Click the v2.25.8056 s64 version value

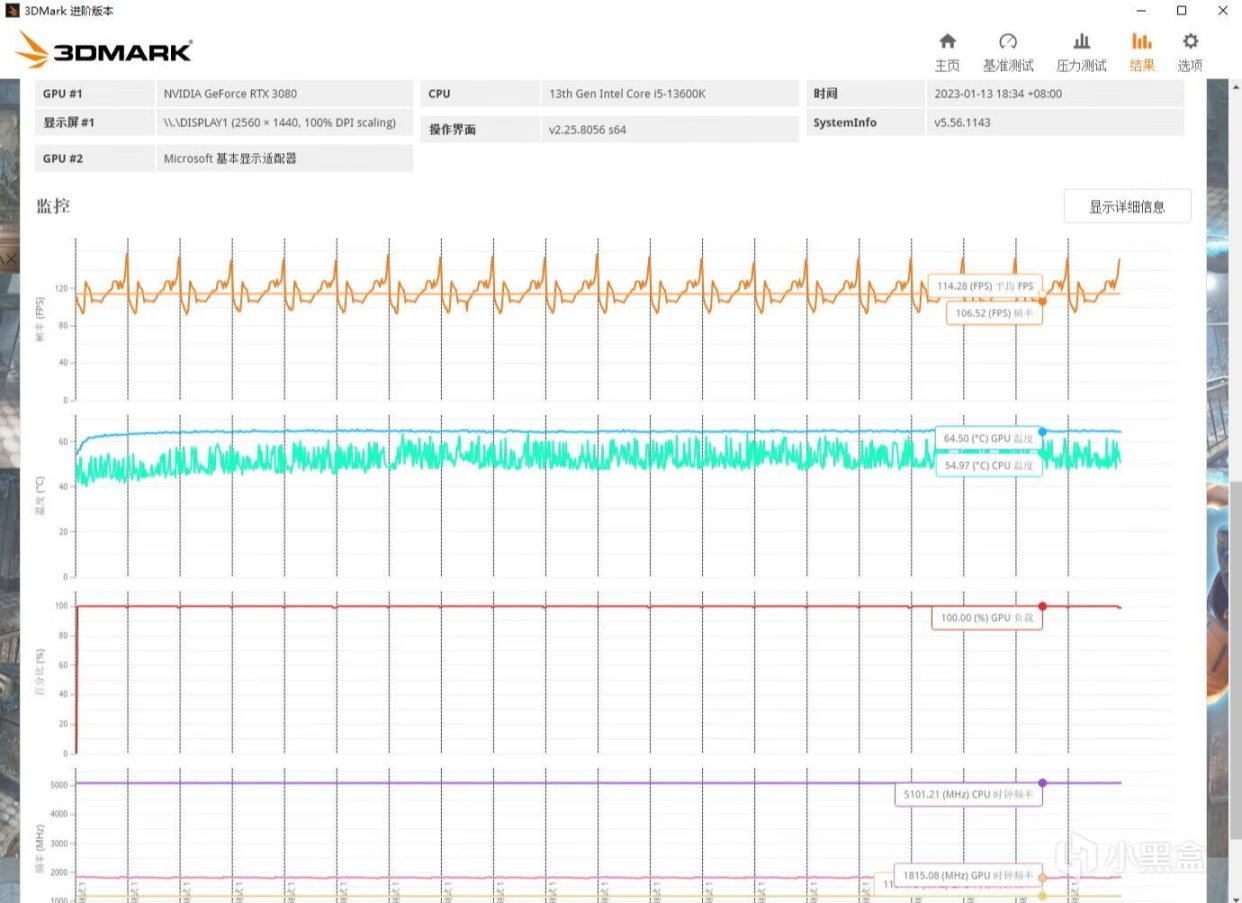click(x=588, y=129)
